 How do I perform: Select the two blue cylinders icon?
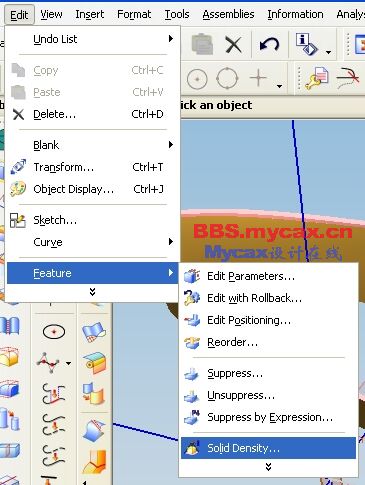(x=9, y=419)
